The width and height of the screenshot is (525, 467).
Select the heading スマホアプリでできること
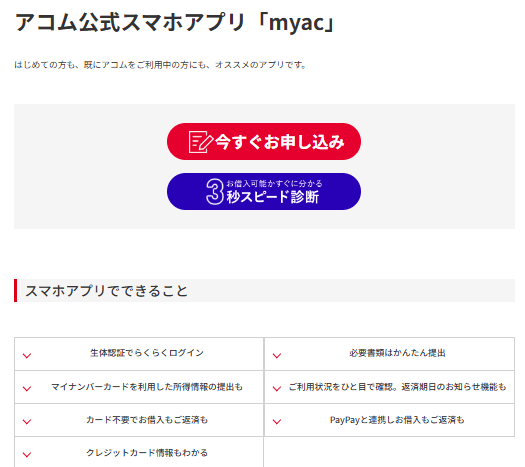(106, 291)
